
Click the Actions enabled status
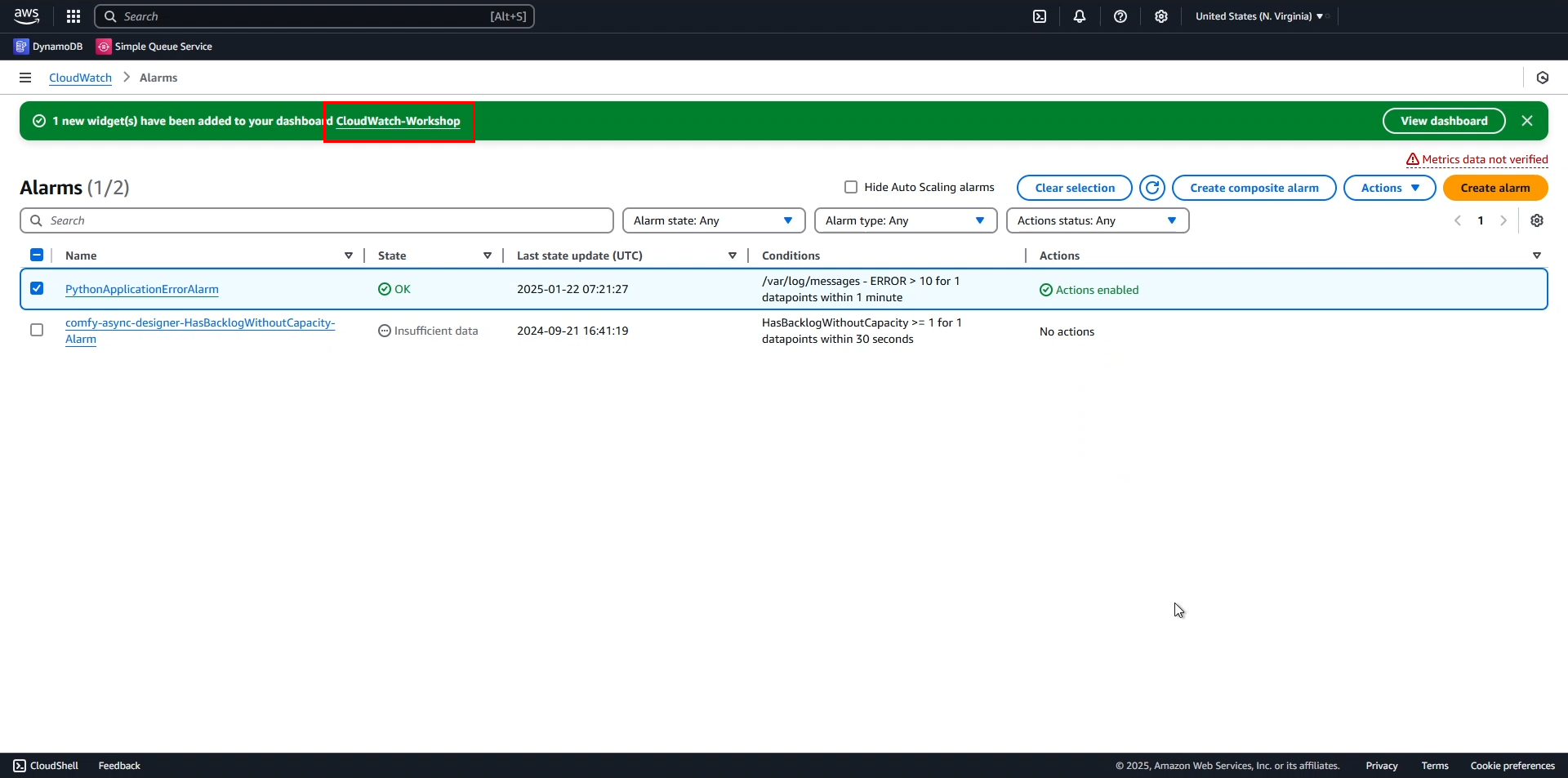point(1089,290)
